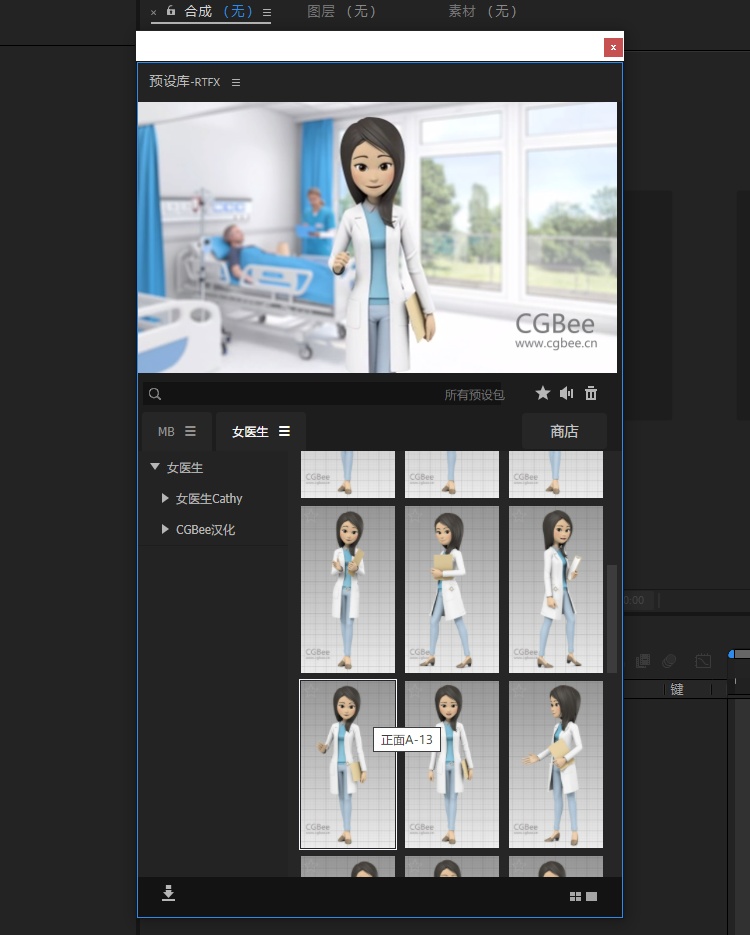
Task: Click the motion blur icon in timeline
Action: pos(670,661)
